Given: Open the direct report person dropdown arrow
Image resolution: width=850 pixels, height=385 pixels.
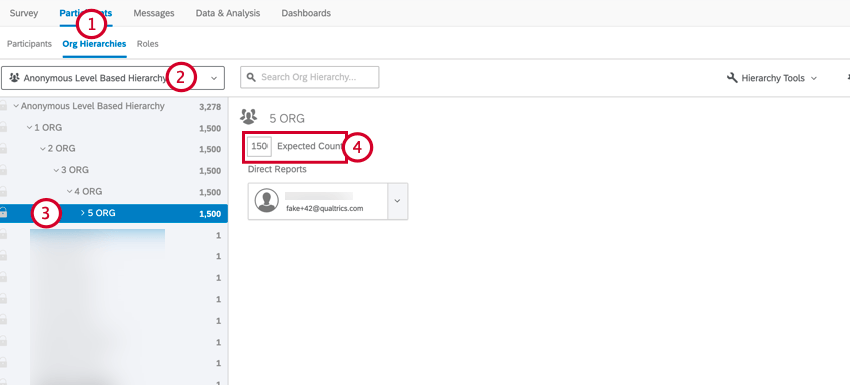Looking at the screenshot, I should click(397, 201).
